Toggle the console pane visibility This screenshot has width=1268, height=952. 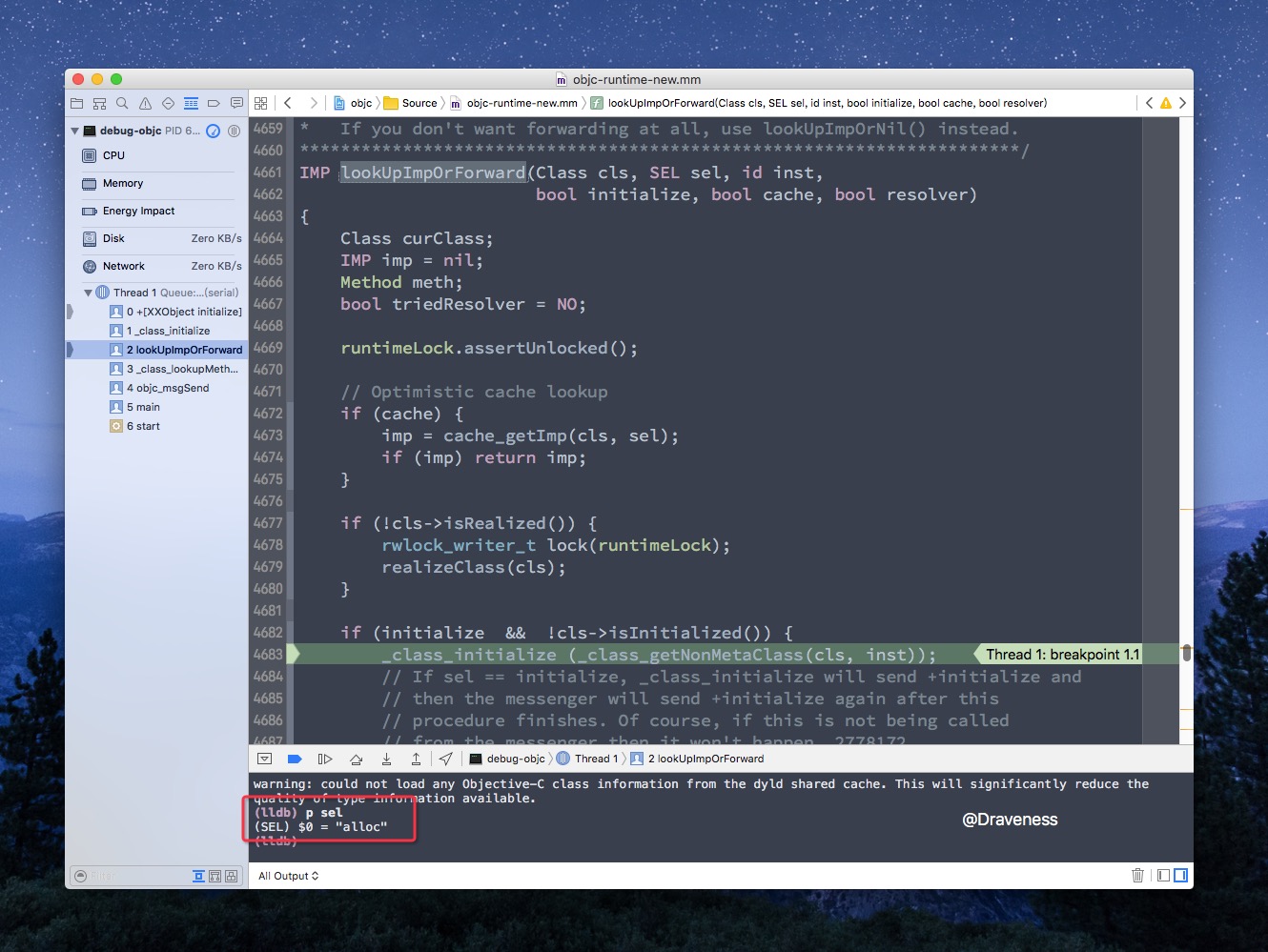[1180, 875]
